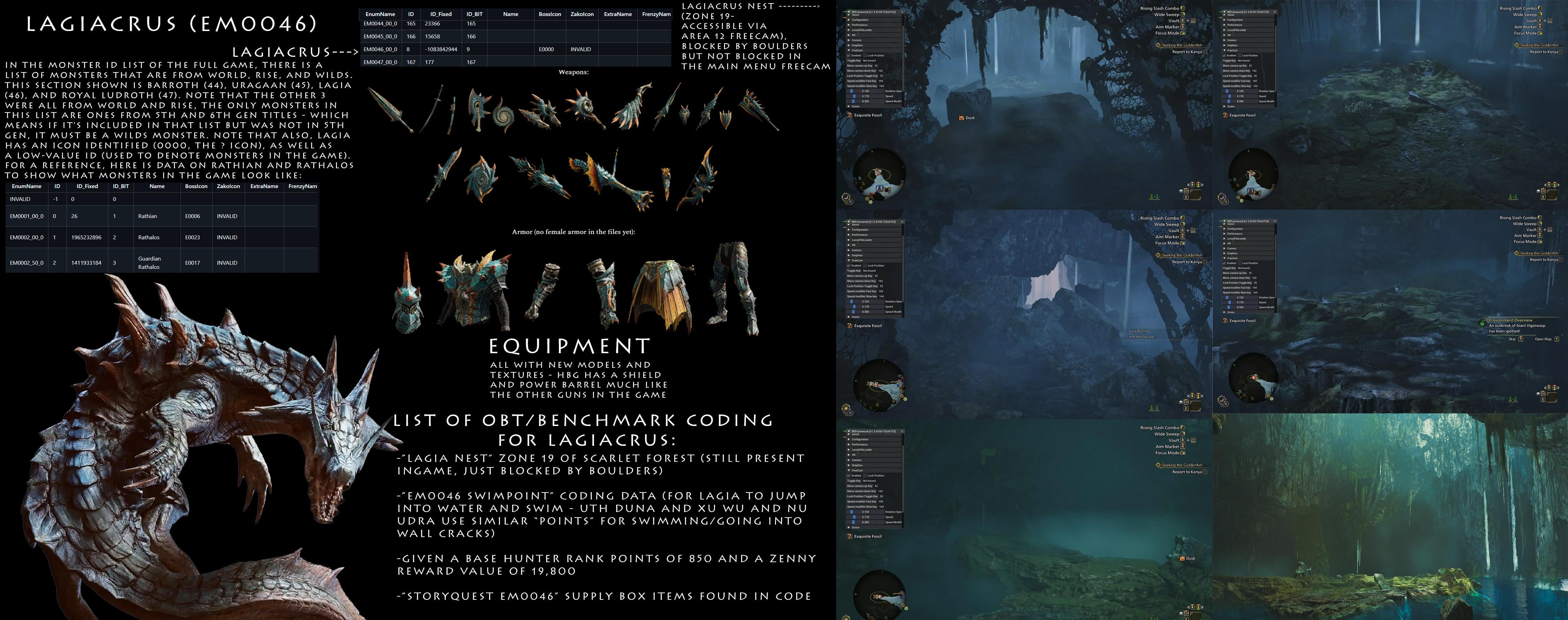The image size is (1568, 620).
Task: Expand LooseFileLoader in top-left REFramework panel
Action: 874,30
